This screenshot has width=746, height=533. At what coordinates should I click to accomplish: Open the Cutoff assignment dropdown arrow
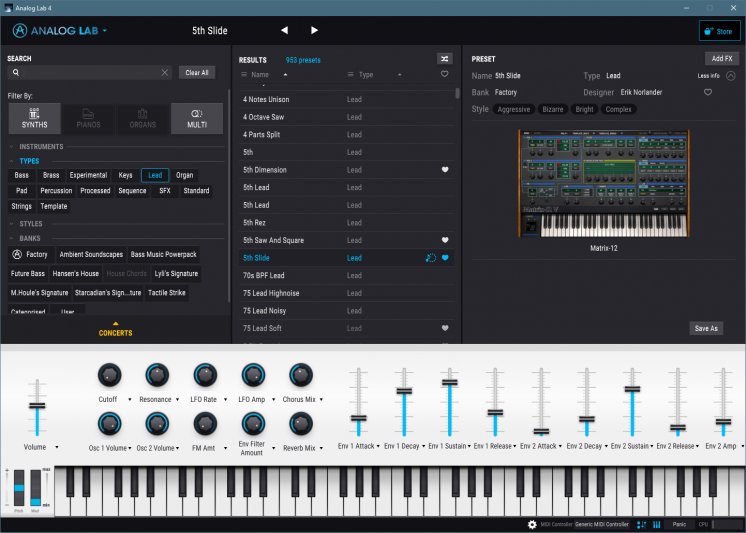click(x=129, y=400)
